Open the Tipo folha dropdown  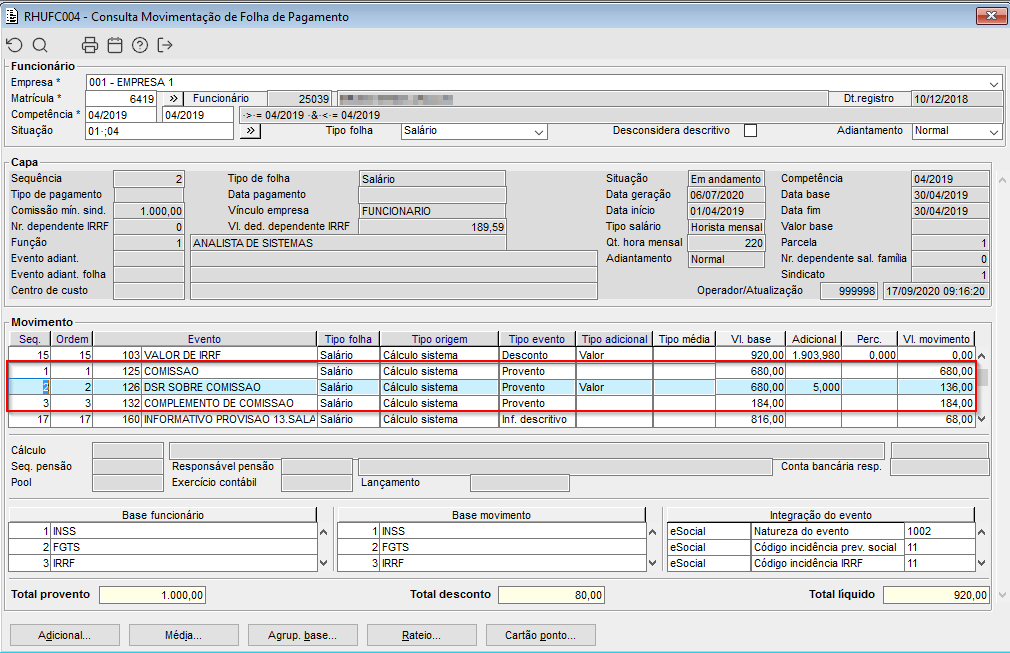(539, 131)
